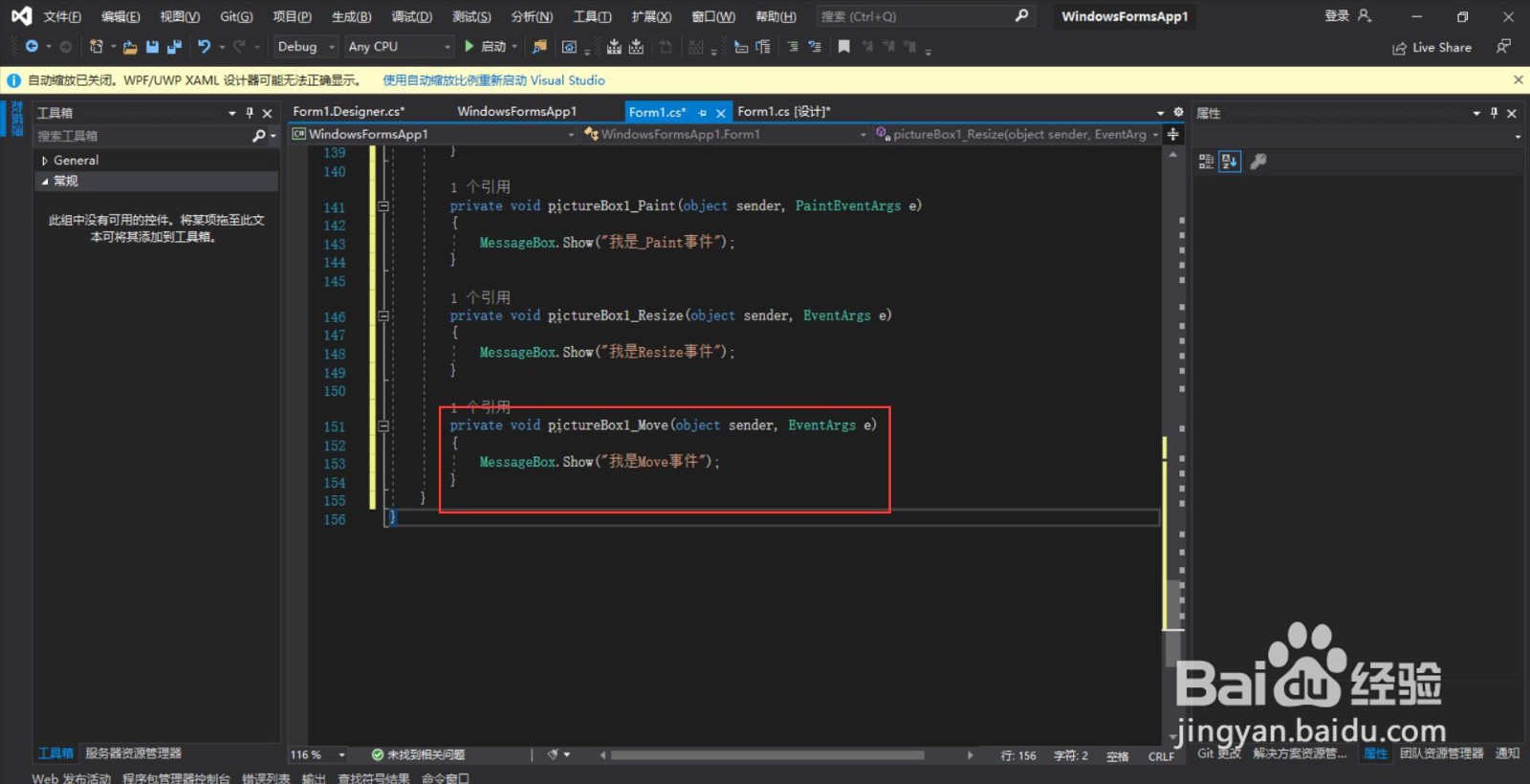Collapse the pictureBox1_Paint method outline

pyautogui.click(x=383, y=206)
